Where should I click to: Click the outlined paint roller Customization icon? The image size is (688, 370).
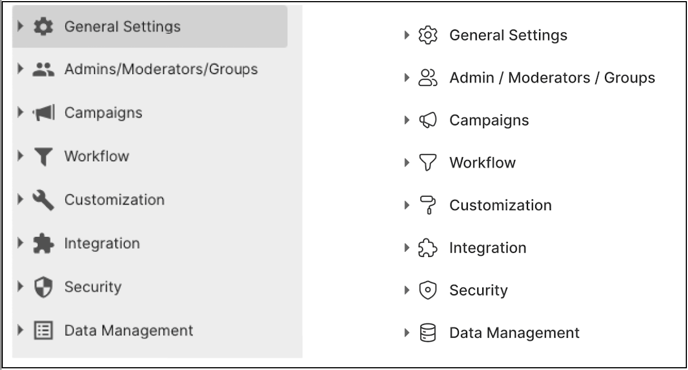[427, 205]
